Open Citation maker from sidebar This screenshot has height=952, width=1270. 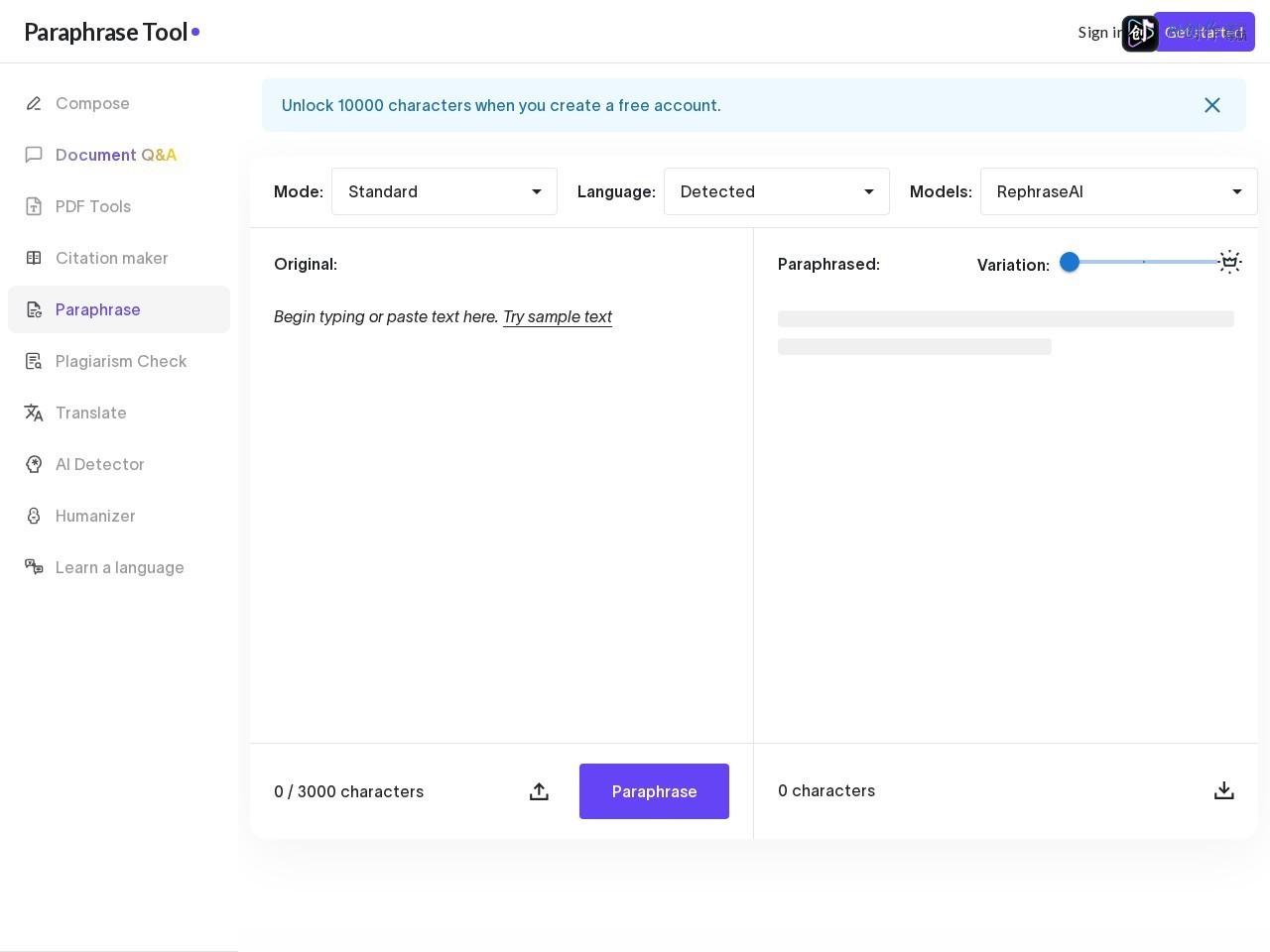[119, 258]
